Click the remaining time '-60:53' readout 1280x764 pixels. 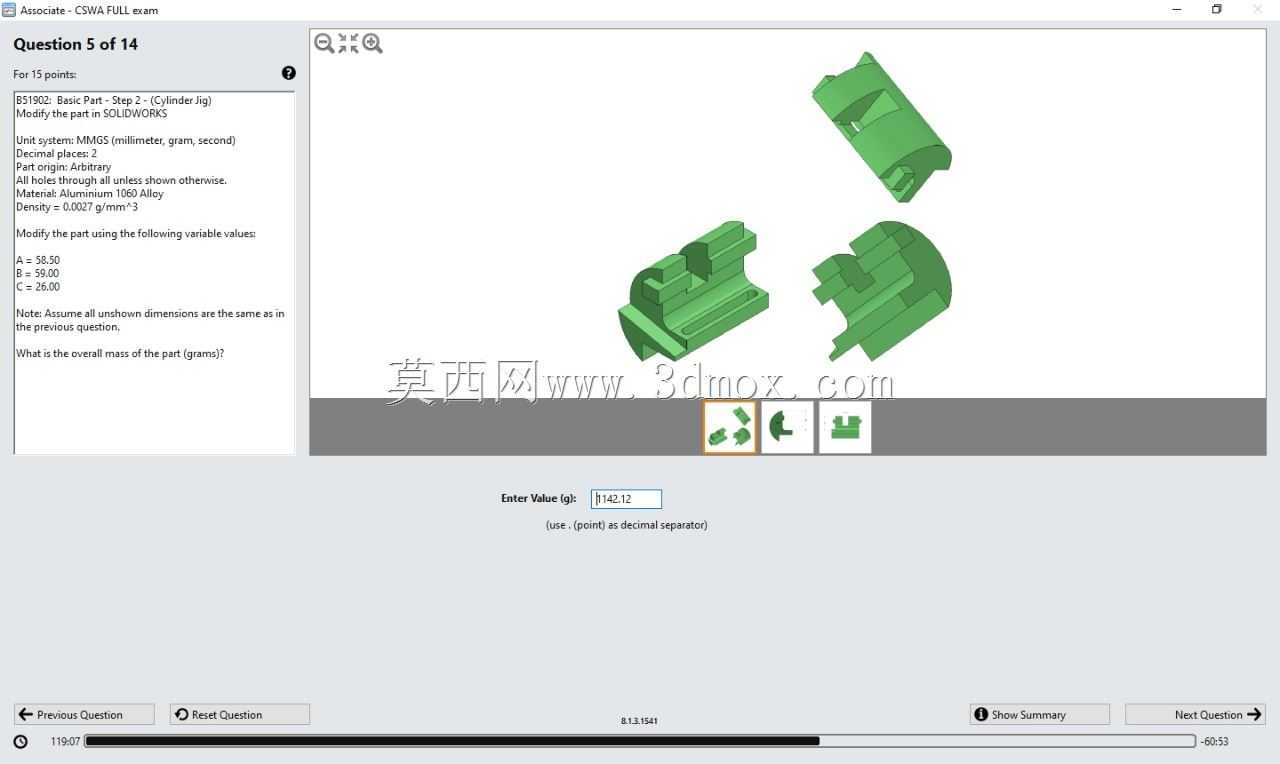(1214, 742)
